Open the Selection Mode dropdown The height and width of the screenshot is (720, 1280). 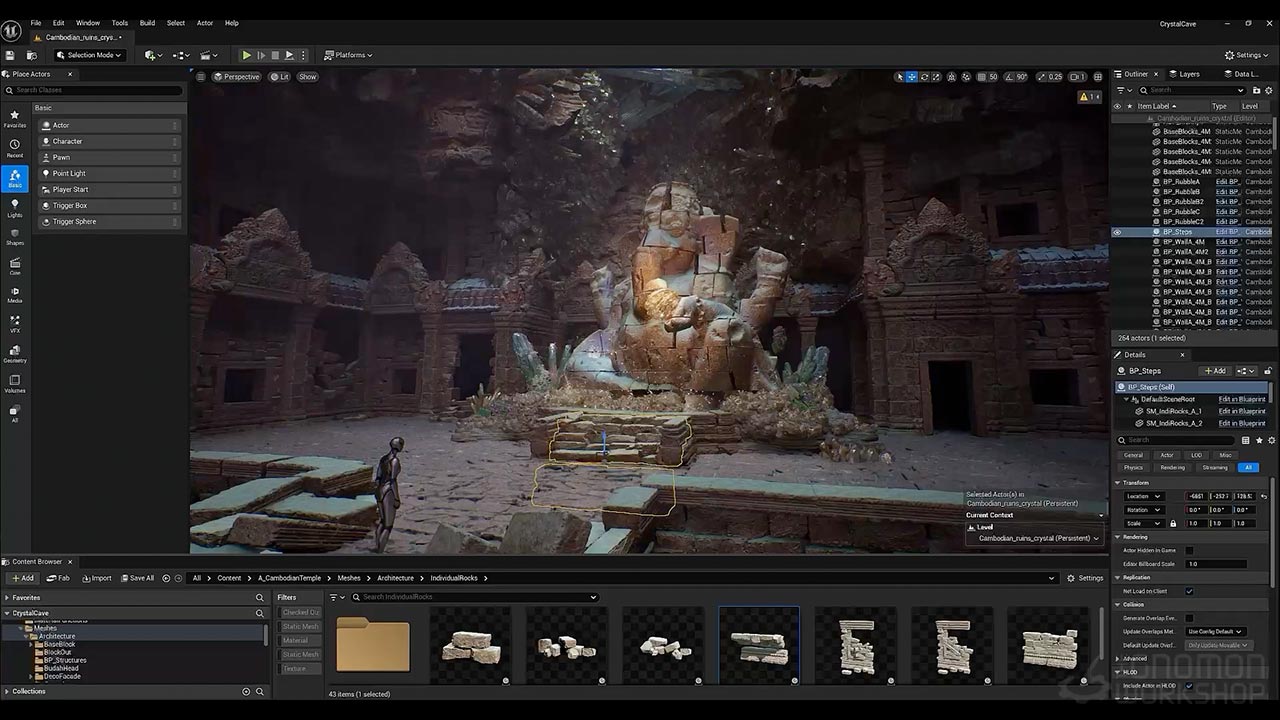pos(90,55)
